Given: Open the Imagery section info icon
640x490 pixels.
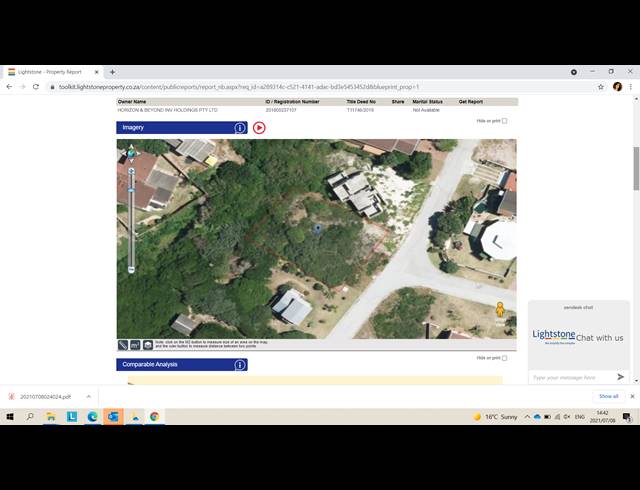Looking at the screenshot, I should point(240,128).
